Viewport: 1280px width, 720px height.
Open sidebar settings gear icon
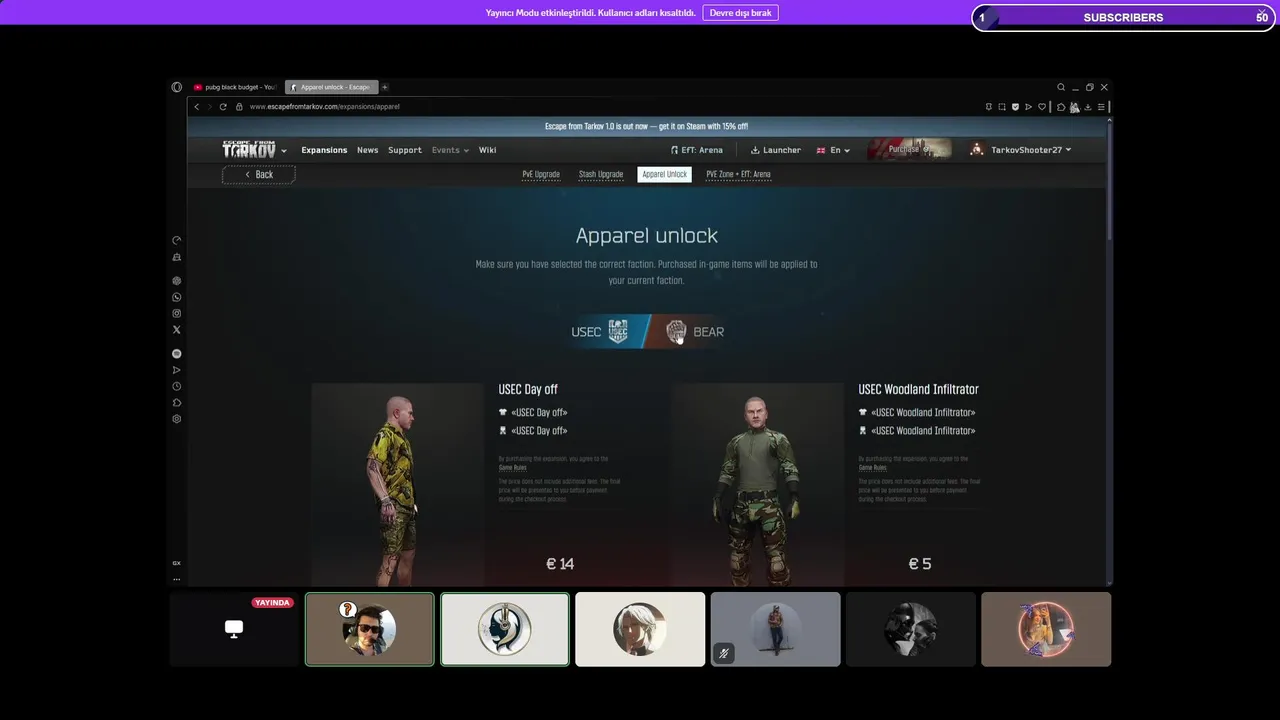click(x=177, y=419)
